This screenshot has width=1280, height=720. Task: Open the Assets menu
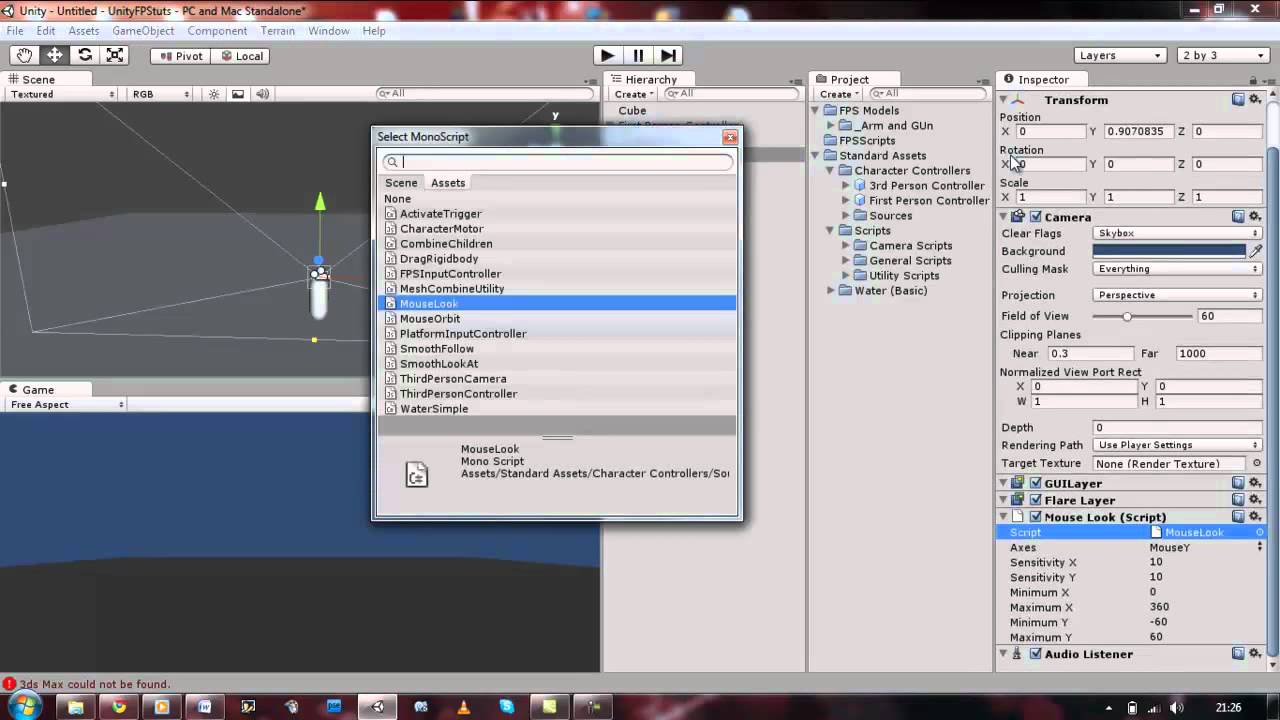click(x=84, y=31)
